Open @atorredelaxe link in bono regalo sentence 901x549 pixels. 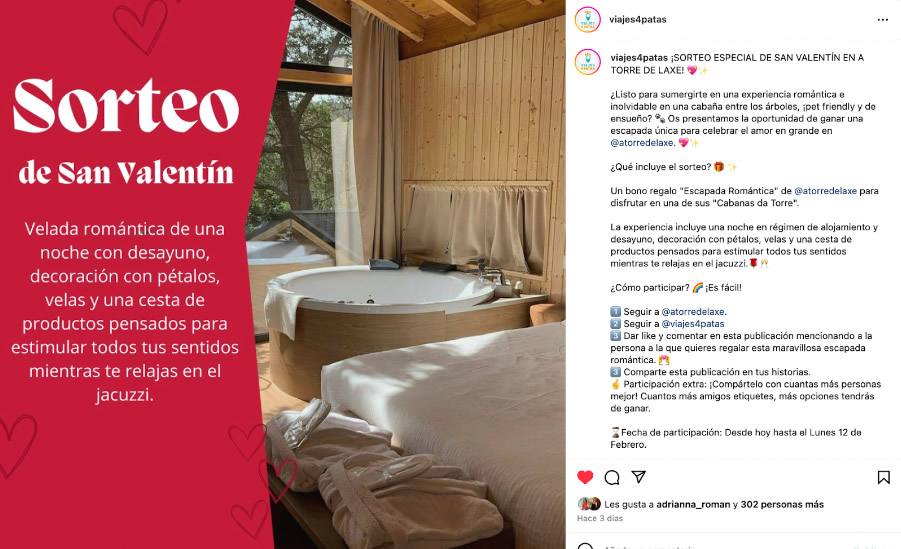(x=825, y=191)
